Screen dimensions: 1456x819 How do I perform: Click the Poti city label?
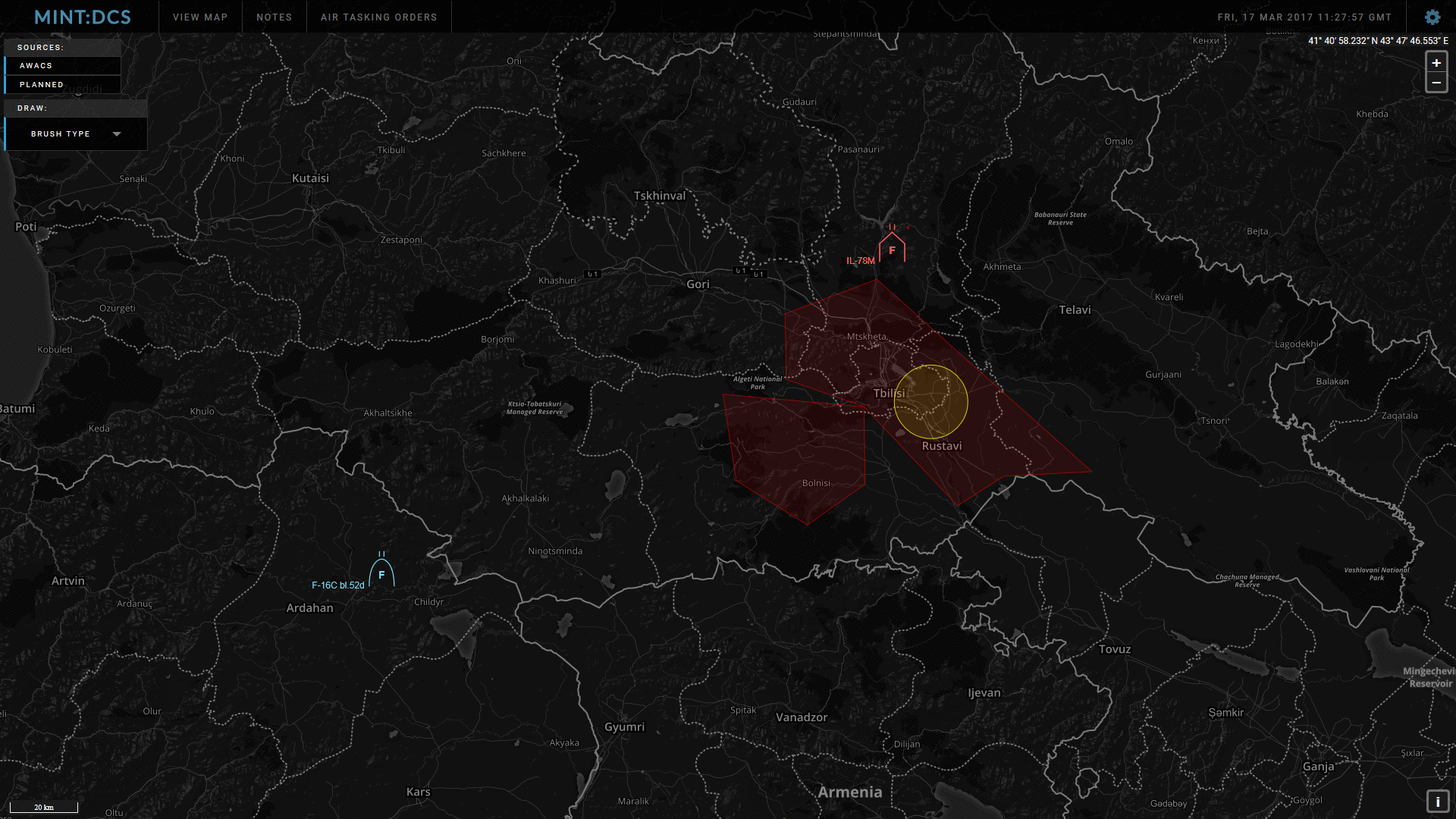(x=26, y=227)
